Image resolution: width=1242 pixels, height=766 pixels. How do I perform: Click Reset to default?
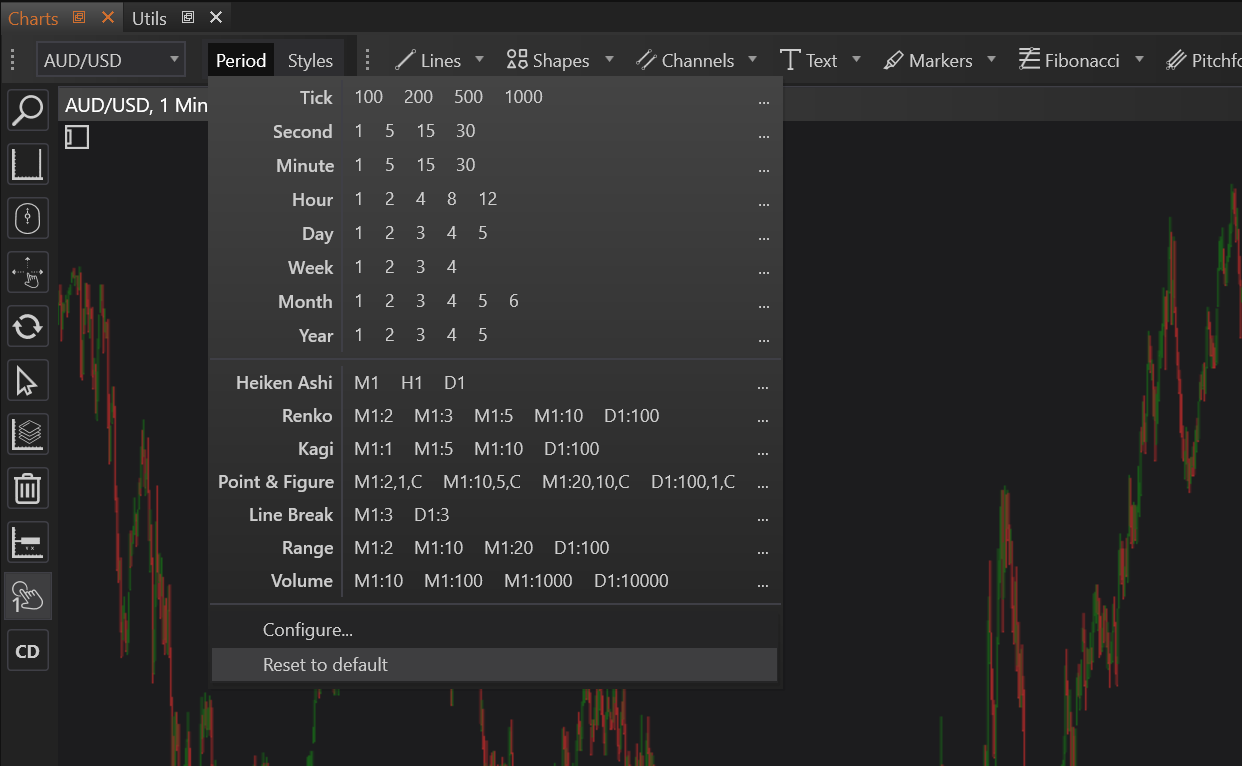(x=325, y=665)
